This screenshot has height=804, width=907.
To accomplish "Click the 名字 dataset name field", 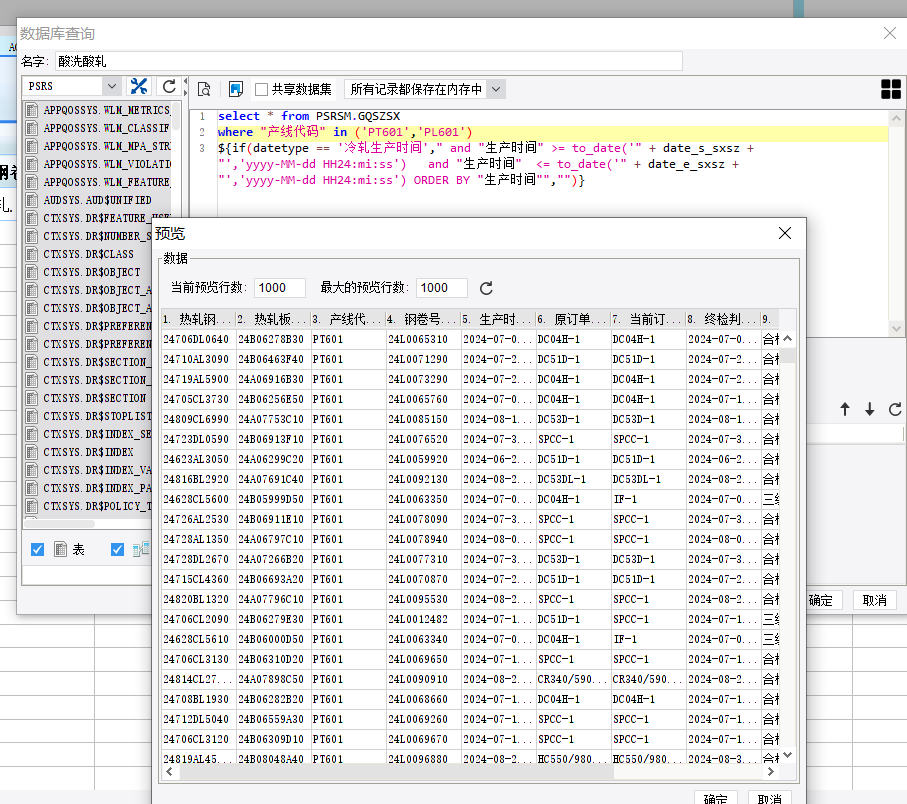I will [368, 61].
